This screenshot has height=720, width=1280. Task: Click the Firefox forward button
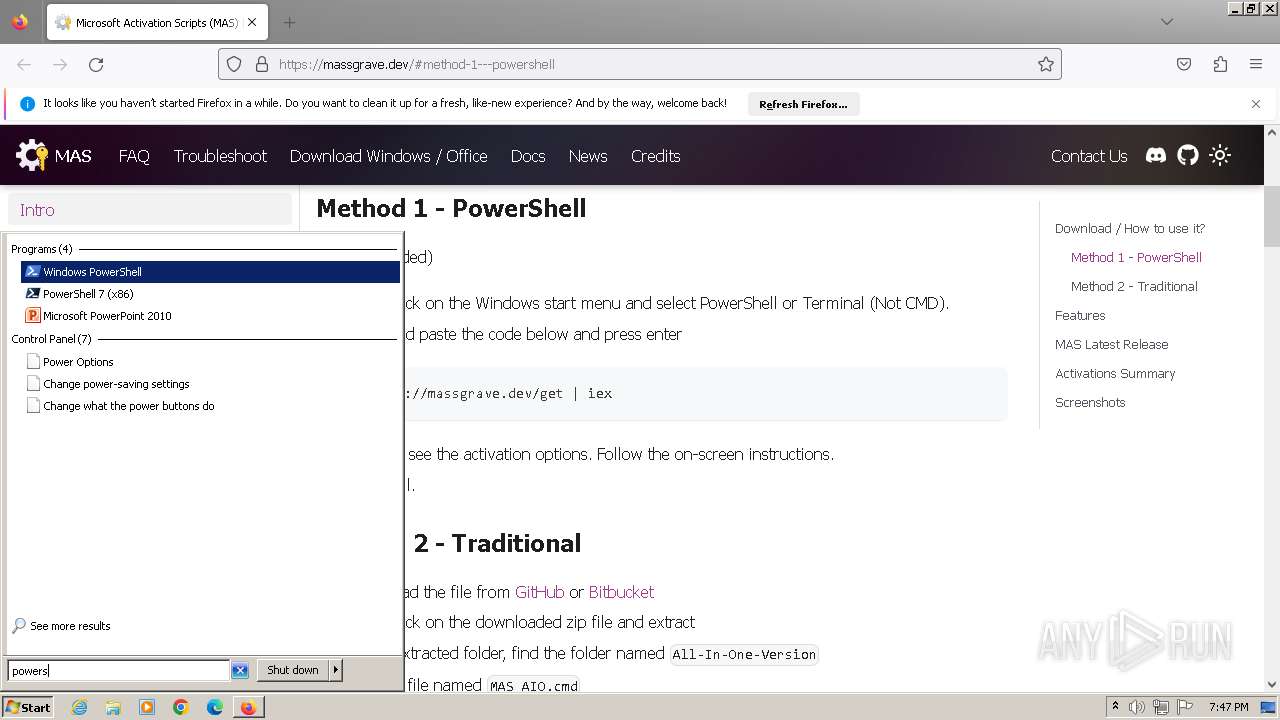point(60,64)
